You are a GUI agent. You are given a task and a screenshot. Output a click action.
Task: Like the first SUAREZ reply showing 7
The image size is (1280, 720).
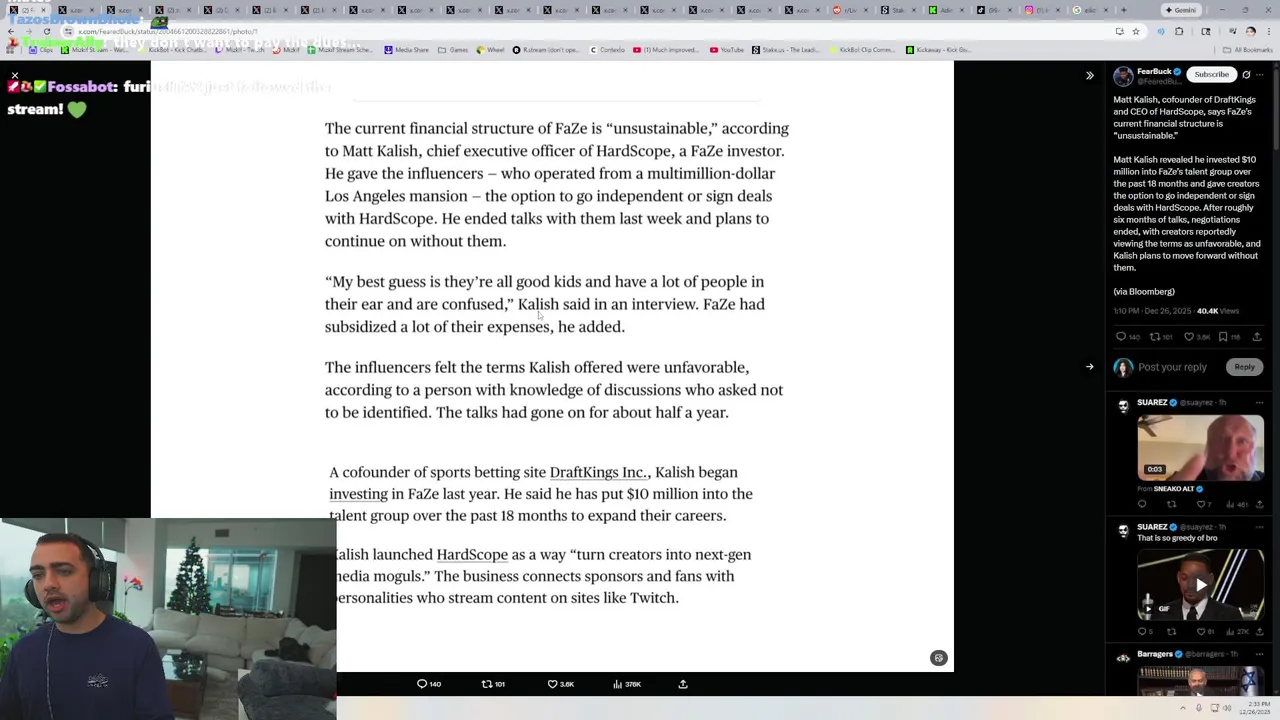(1202, 504)
